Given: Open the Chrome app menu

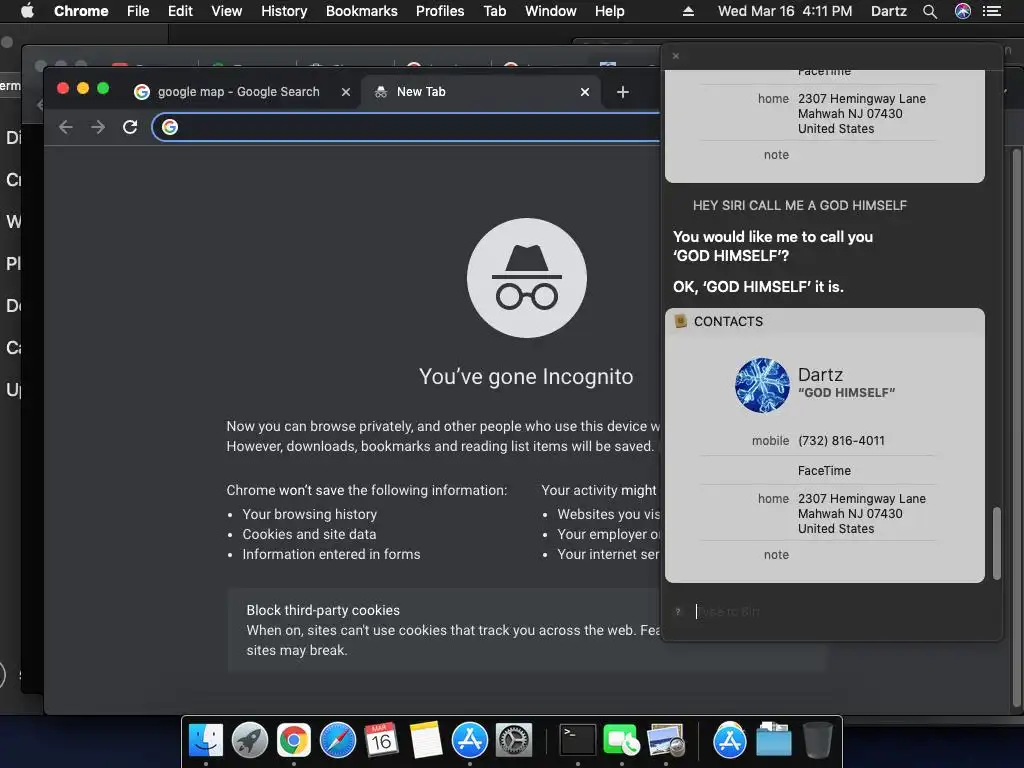Looking at the screenshot, I should click(81, 11).
